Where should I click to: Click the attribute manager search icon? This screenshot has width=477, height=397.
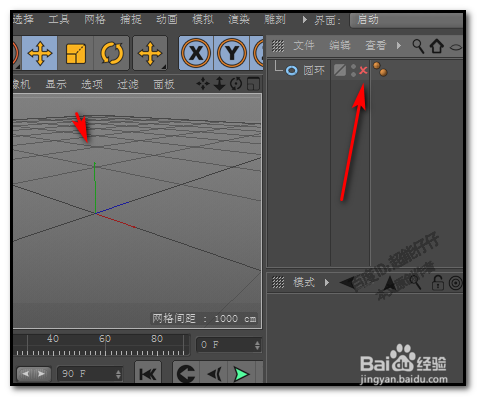click(415, 283)
